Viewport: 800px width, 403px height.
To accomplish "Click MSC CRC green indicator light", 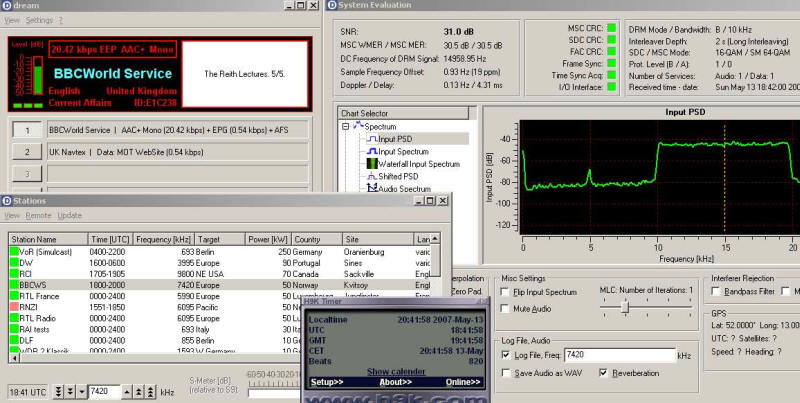I will 611,28.
